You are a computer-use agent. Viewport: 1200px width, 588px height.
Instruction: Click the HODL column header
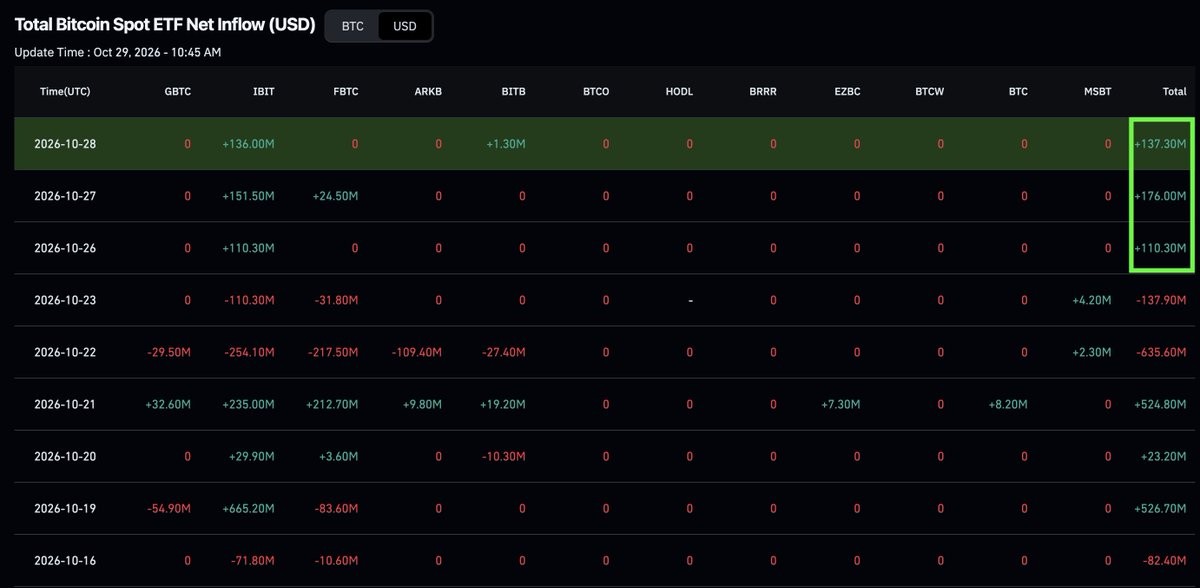679,91
